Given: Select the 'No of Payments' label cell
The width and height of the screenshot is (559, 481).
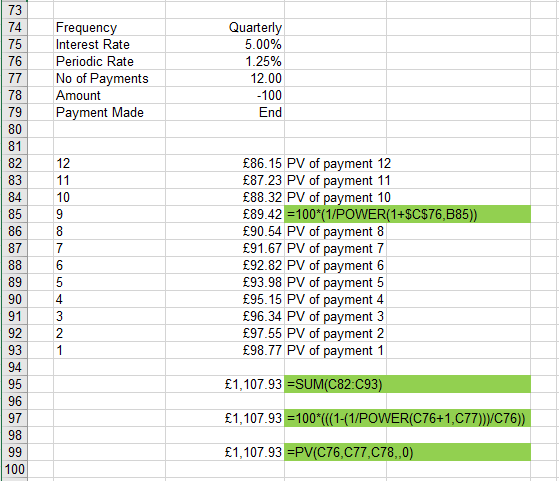Looking at the screenshot, I should (x=109, y=78).
